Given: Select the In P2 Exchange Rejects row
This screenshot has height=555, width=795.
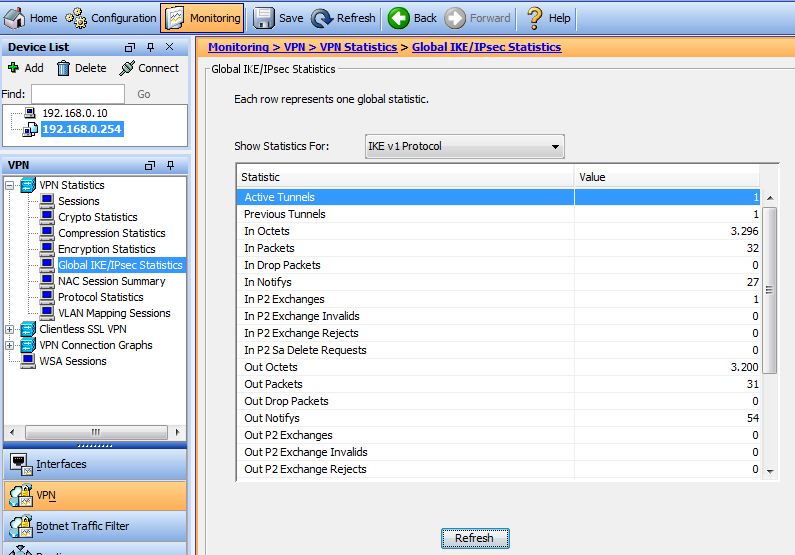Looking at the screenshot, I should (x=498, y=333).
